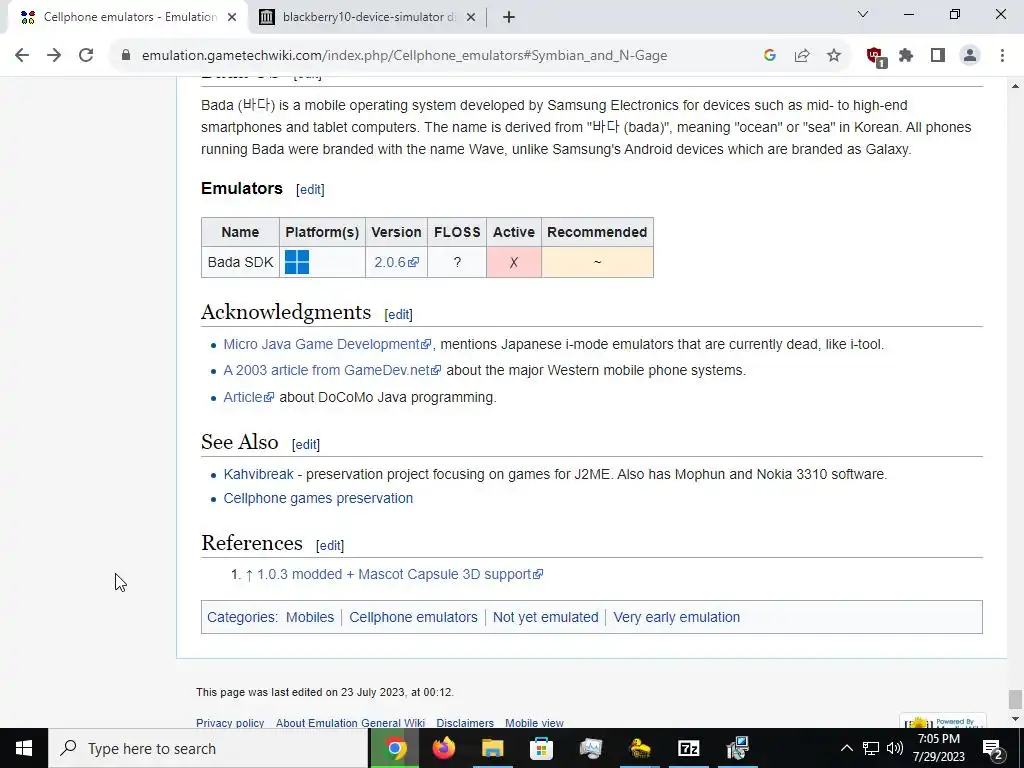Click the page vertical scrollbar thumb
The width and height of the screenshot is (1024, 768).
pos(1015,699)
